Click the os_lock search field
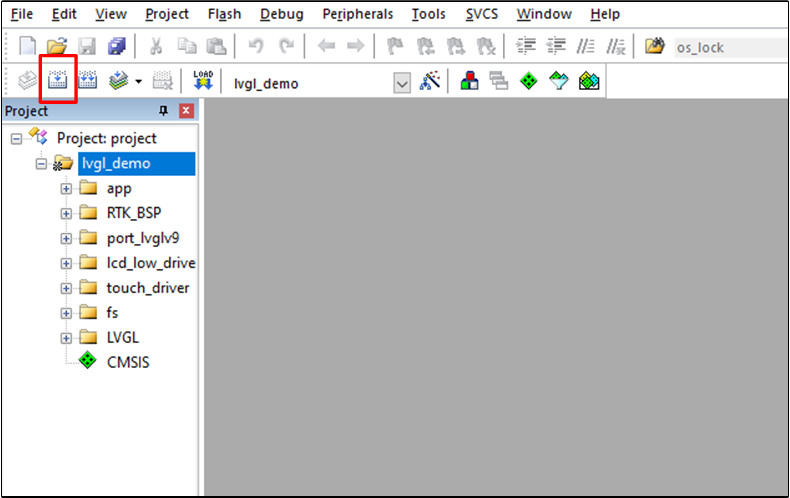The width and height of the screenshot is (790, 498). pos(731,47)
